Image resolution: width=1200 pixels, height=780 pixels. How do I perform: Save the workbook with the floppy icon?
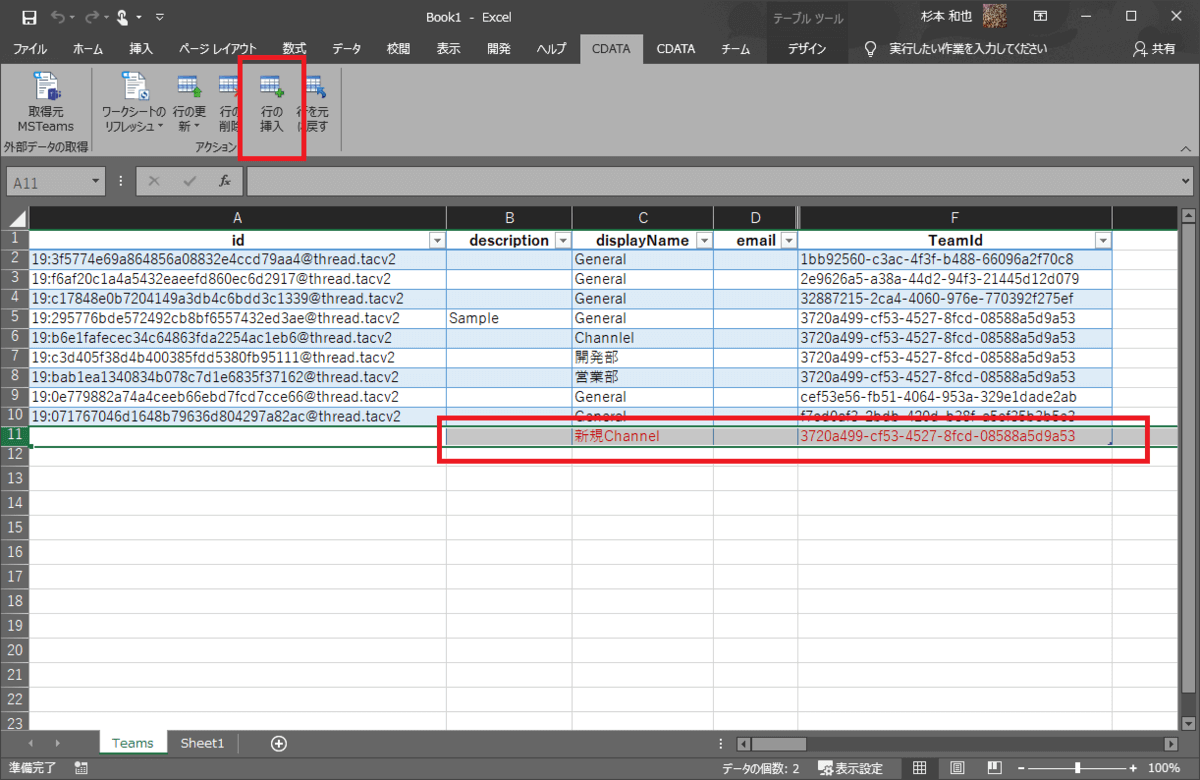(29, 17)
